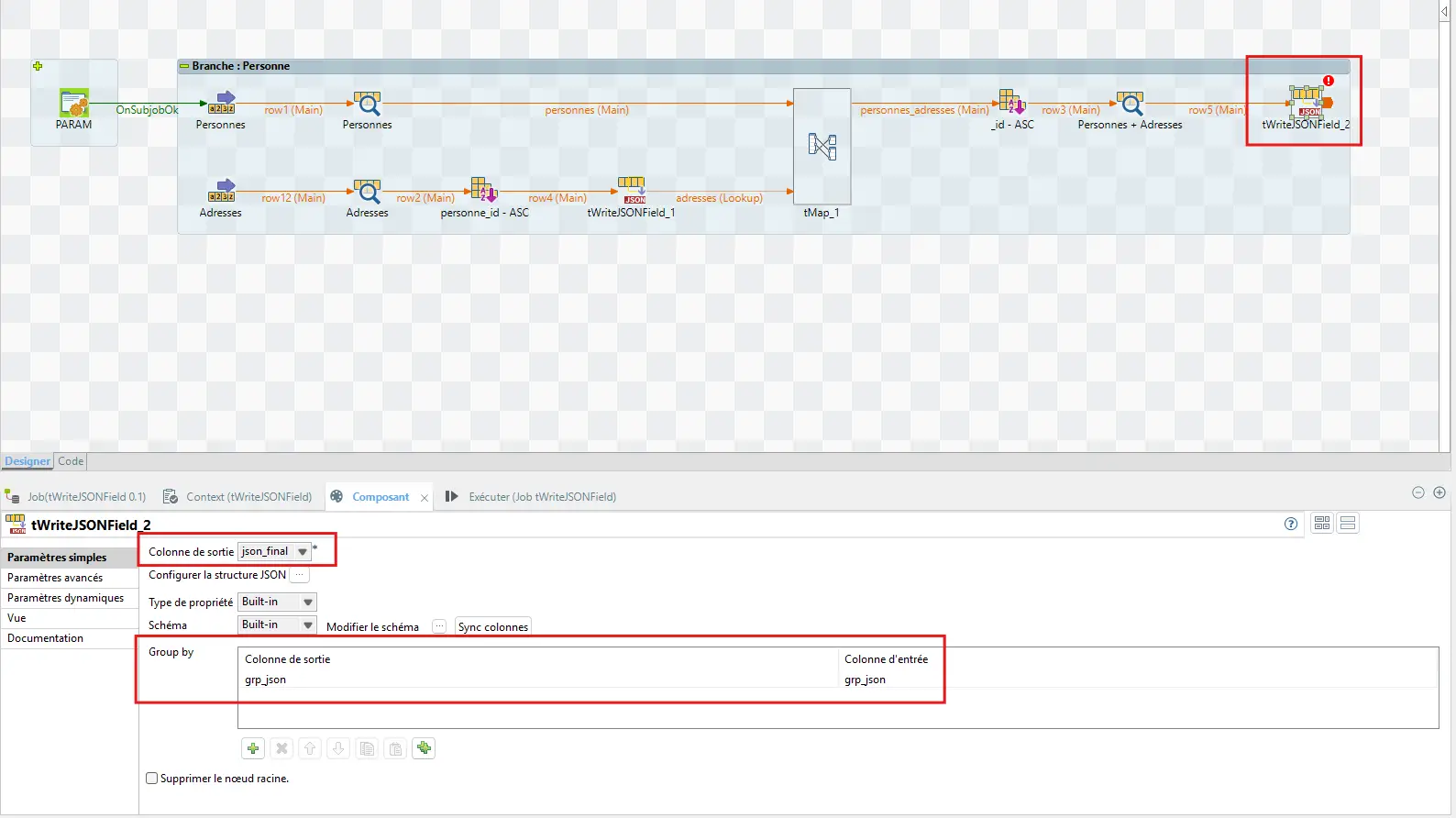Viewport: 1456px width, 818px height.
Task: Open 'Colonne de sortie' json_final dropdown
Action: click(x=302, y=551)
